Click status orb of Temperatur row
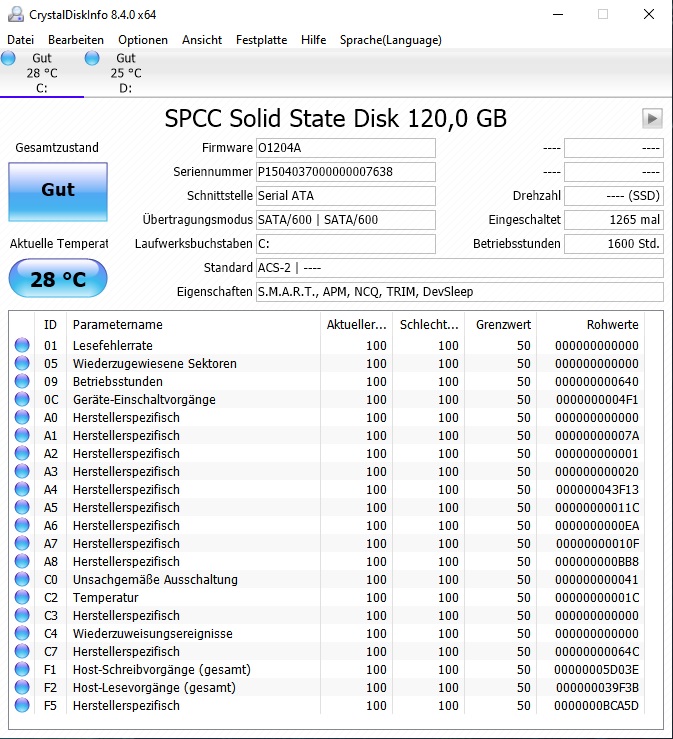The image size is (673, 739). pos(22,597)
